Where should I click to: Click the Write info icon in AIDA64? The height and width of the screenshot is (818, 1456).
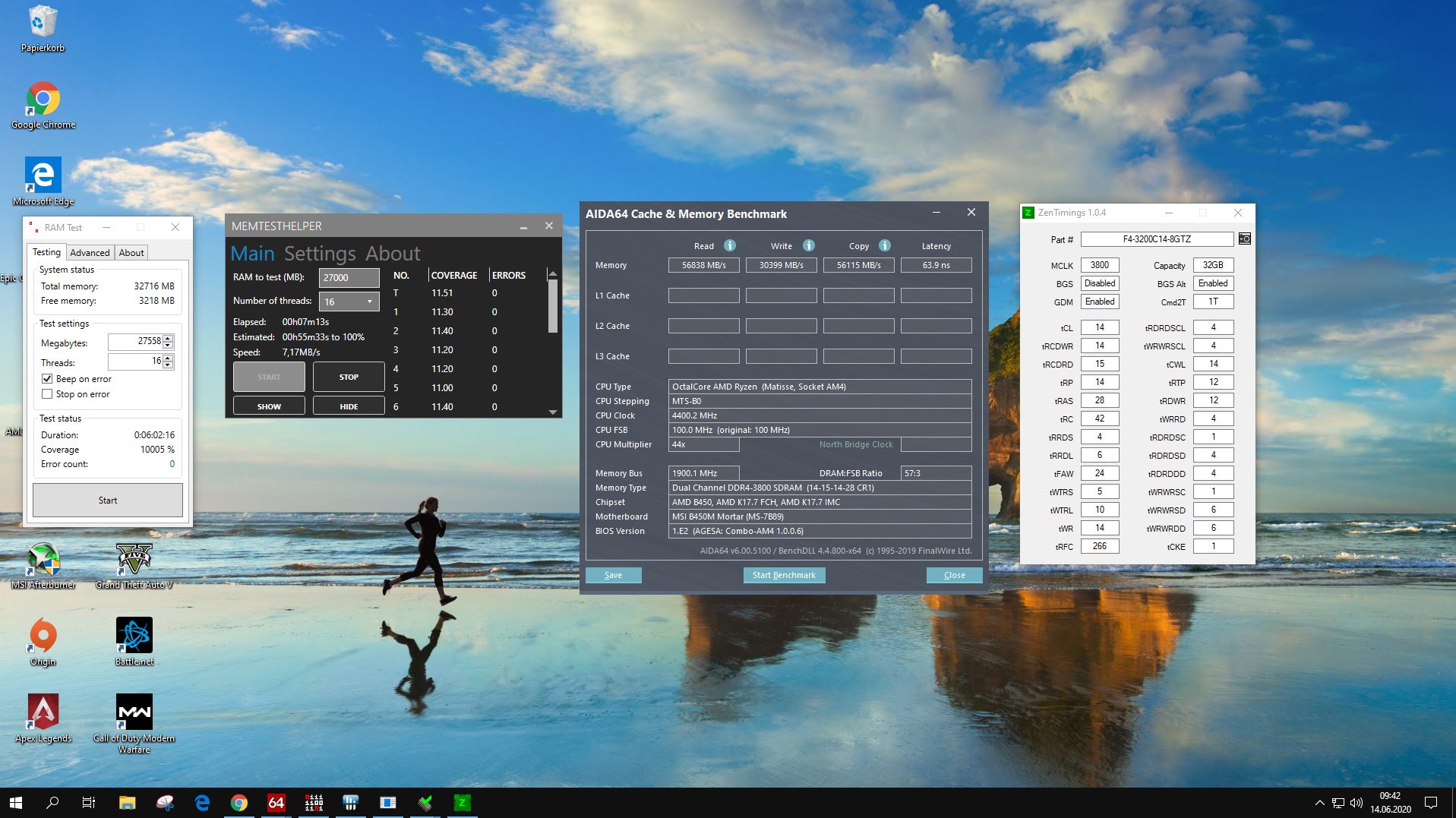809,245
